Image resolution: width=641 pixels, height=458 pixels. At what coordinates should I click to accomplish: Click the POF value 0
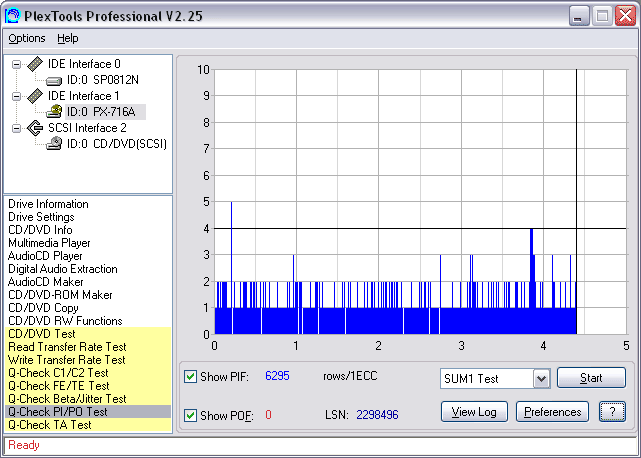pos(268,415)
